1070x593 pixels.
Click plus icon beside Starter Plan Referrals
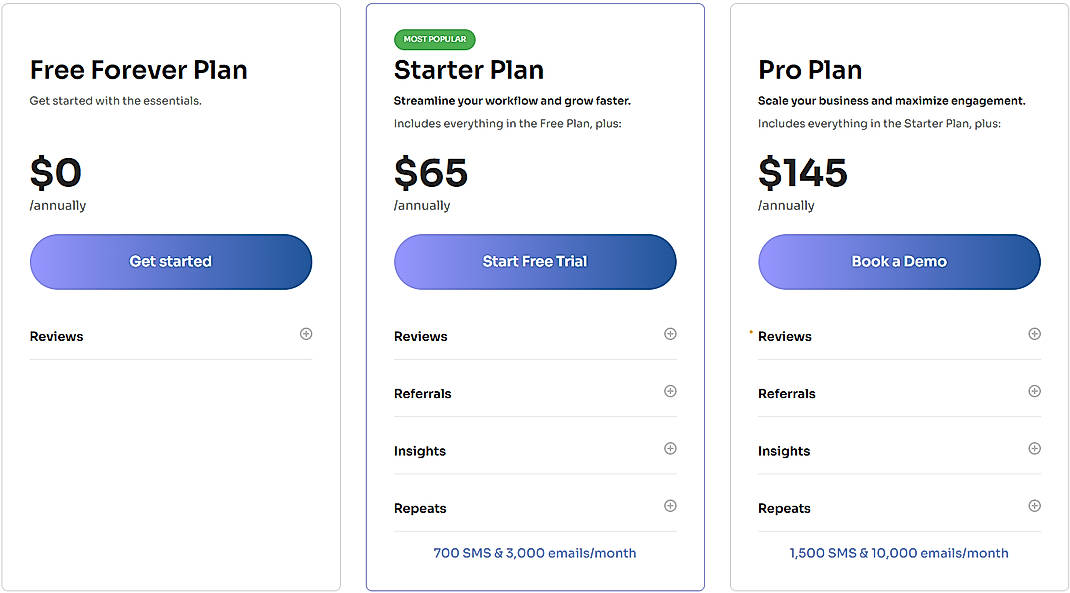[670, 391]
